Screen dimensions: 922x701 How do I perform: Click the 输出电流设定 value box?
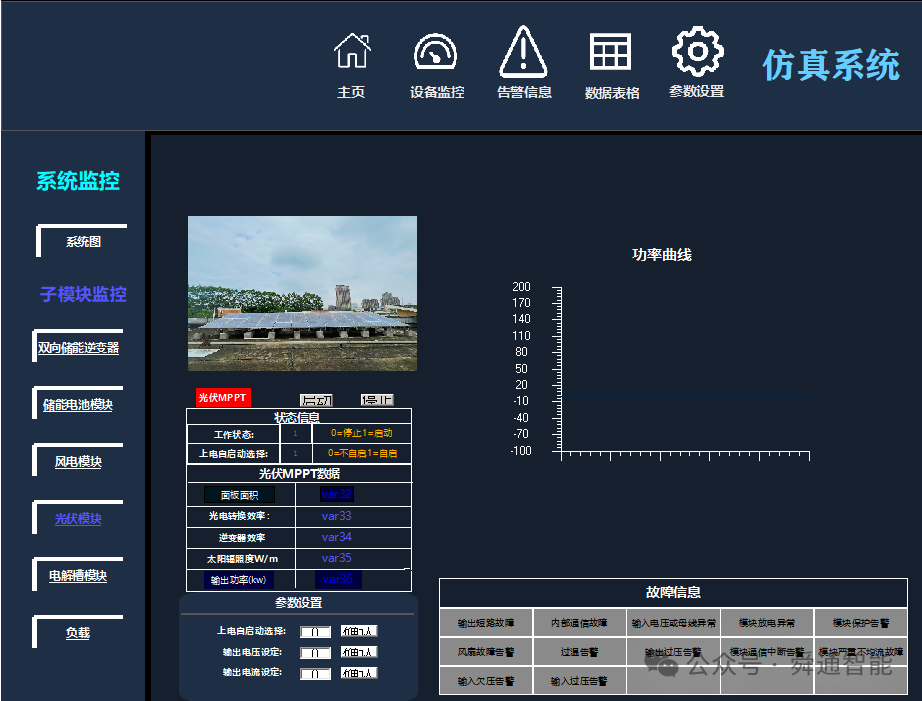pyautogui.click(x=317, y=673)
